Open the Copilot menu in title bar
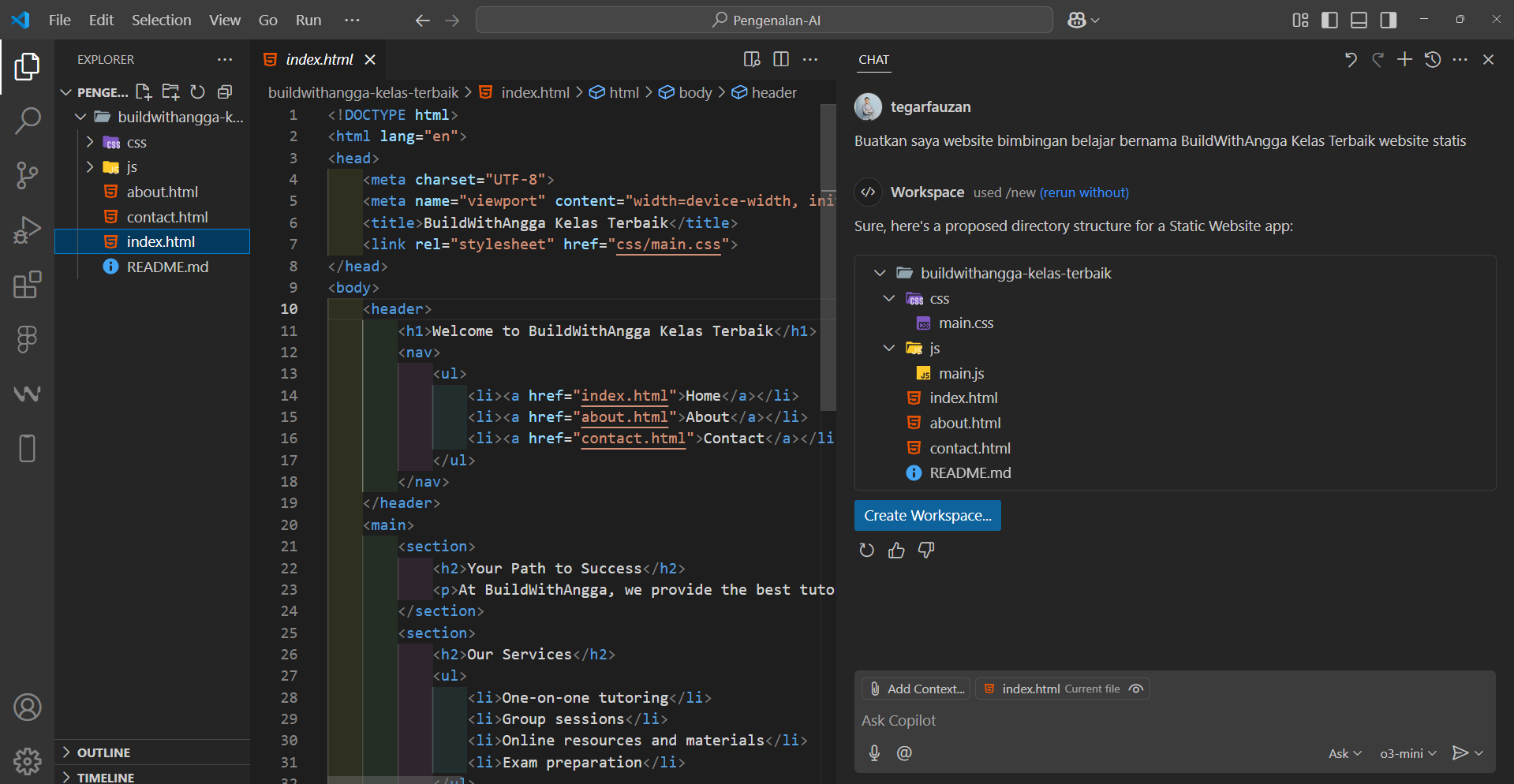 pyautogui.click(x=1083, y=20)
